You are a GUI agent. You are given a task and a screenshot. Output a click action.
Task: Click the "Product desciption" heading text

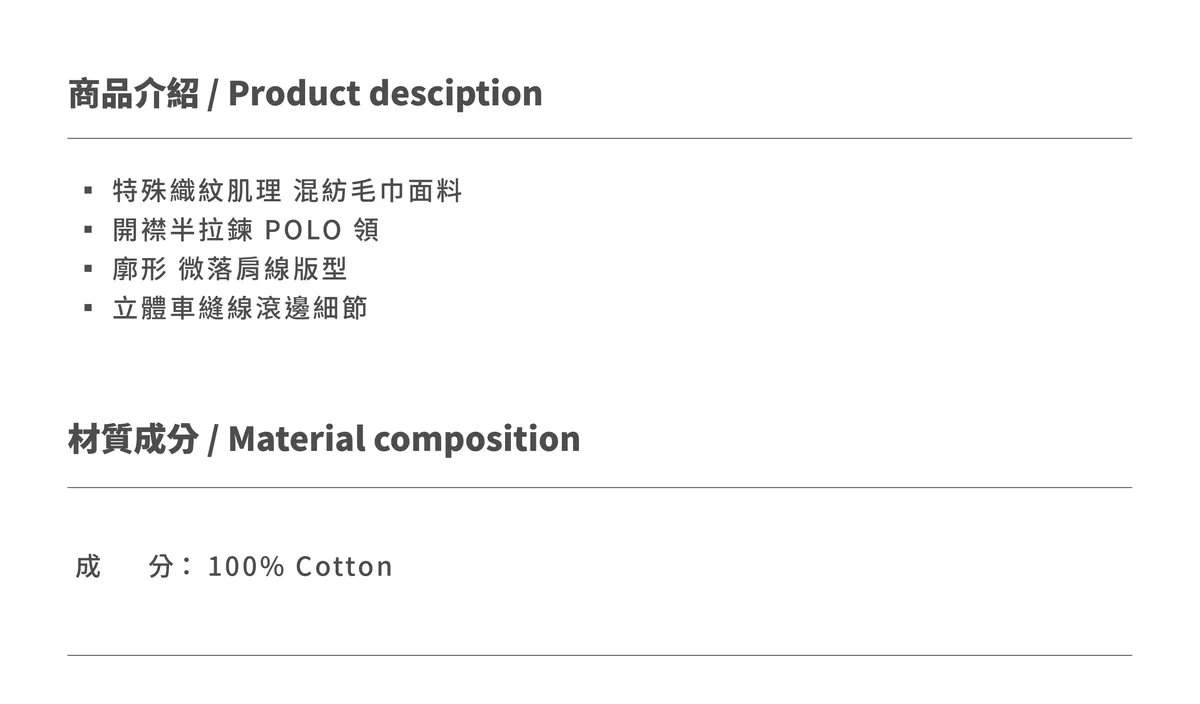(x=385, y=93)
